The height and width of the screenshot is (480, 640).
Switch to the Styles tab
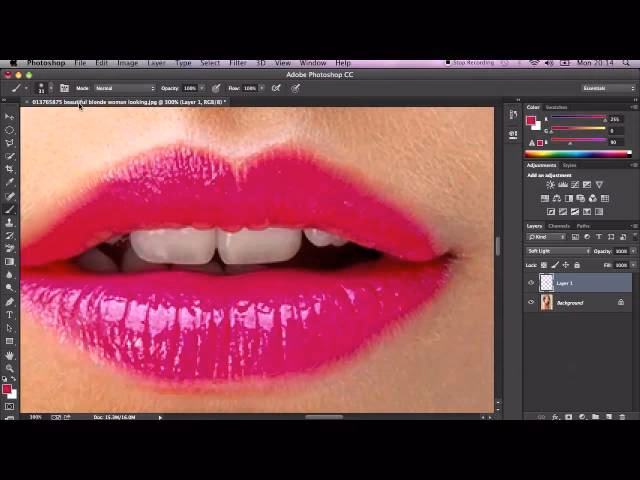569,165
